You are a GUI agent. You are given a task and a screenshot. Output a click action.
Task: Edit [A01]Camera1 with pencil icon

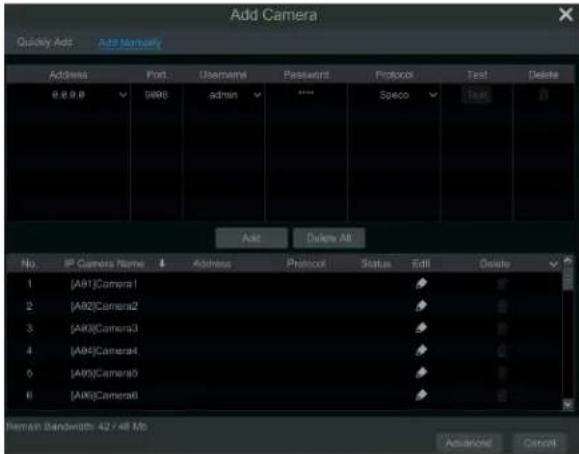pyautogui.click(x=421, y=284)
